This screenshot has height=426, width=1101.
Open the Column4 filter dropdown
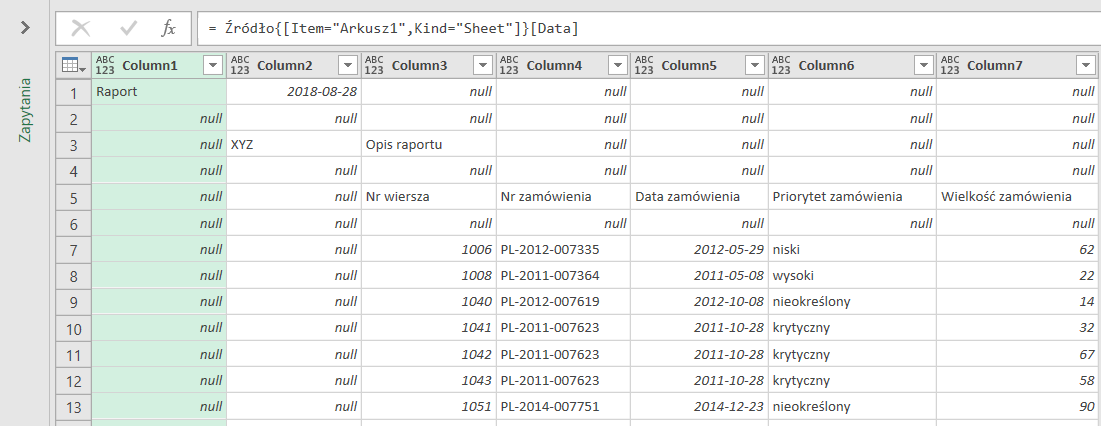617,65
